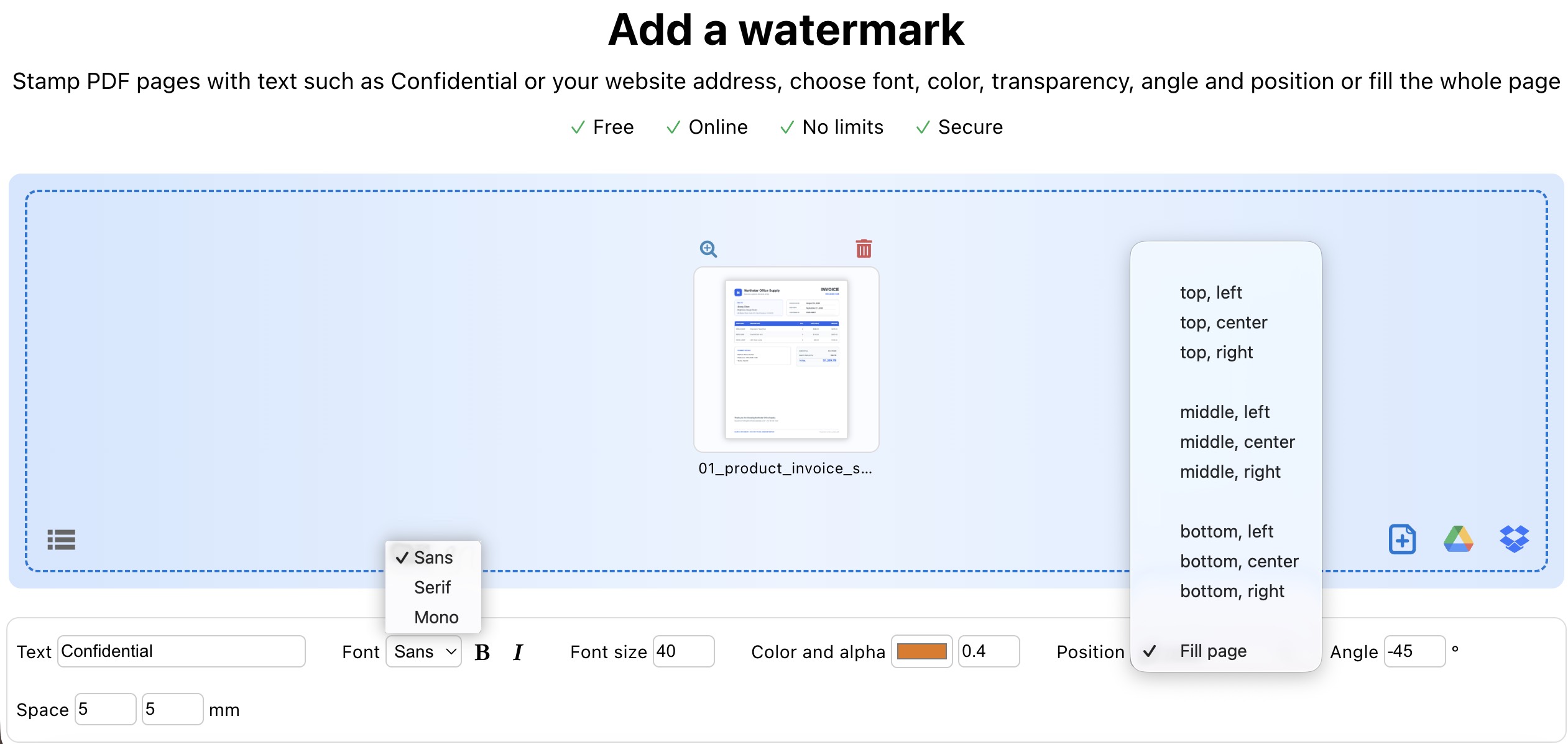Select position middle, left
The width and height of the screenshot is (1568, 744).
pos(1225,412)
